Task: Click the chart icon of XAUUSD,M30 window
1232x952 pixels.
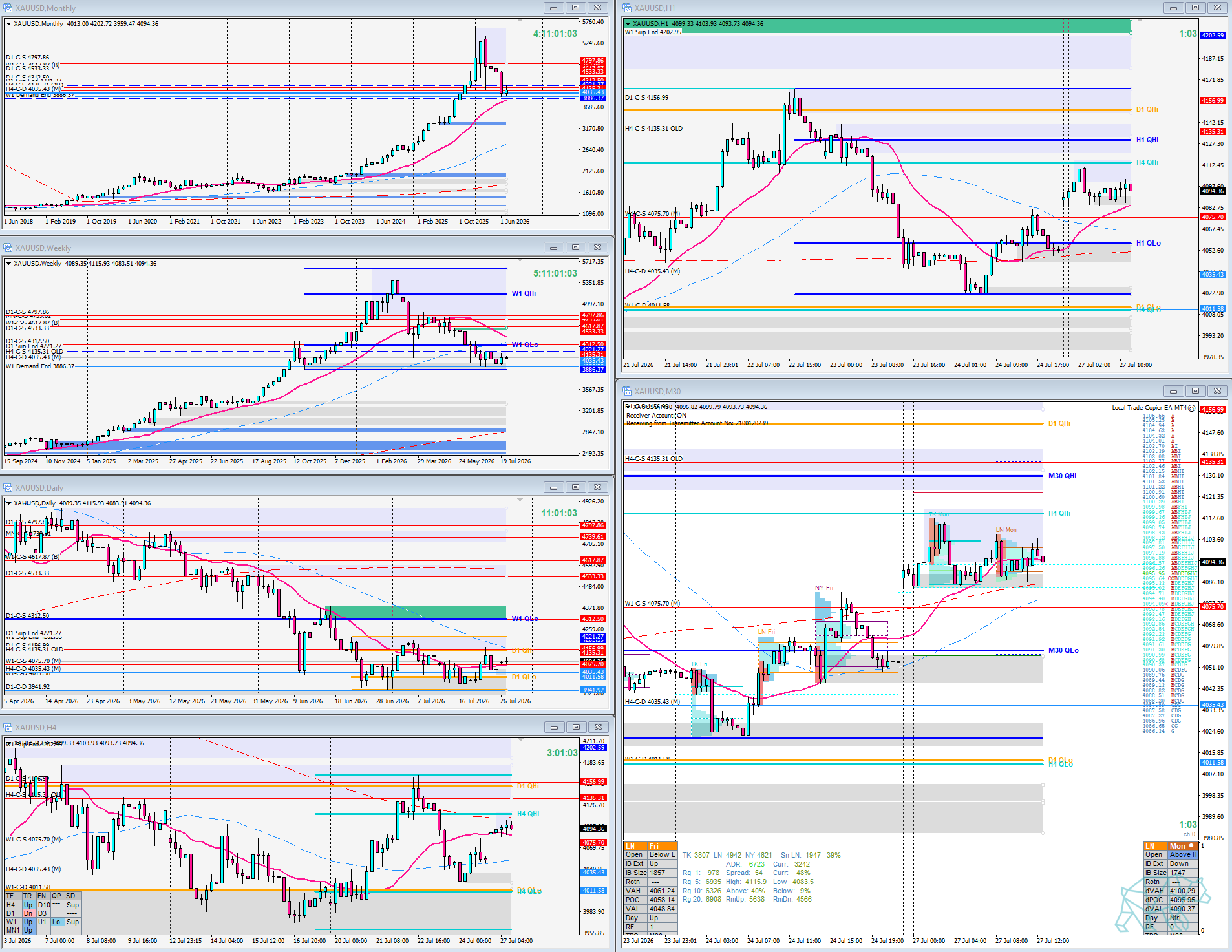Action: point(627,391)
